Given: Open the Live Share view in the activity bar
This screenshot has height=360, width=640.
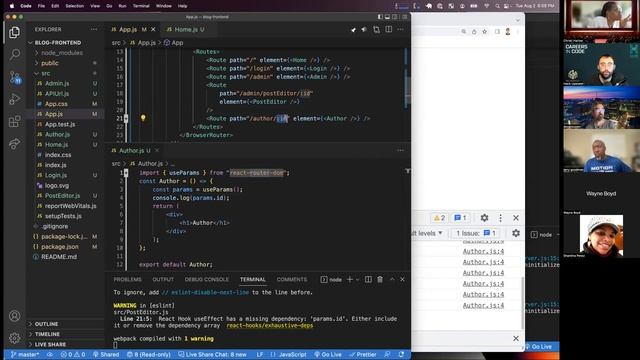Looking at the screenshot, I should 15,144.
